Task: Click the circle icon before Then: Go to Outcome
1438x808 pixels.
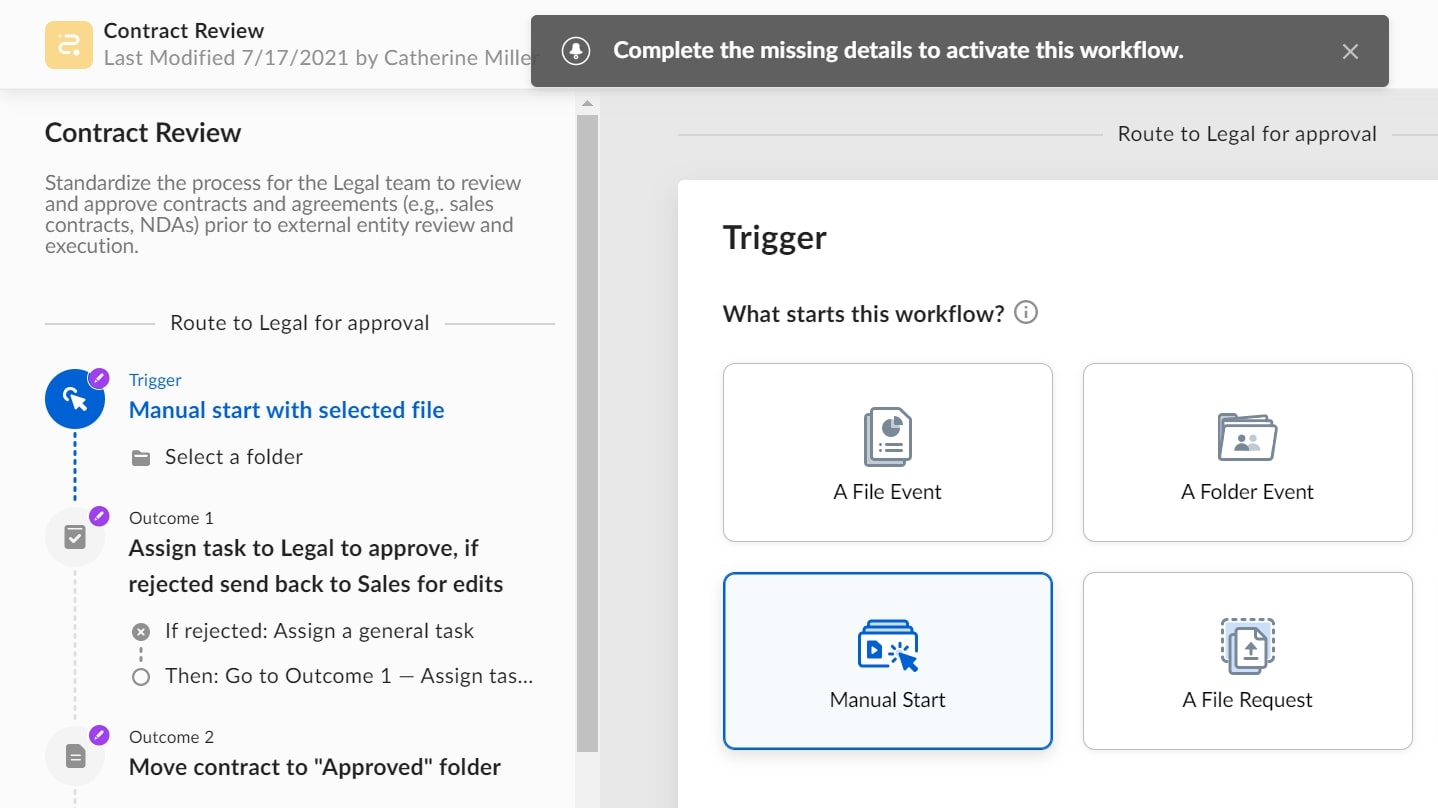Action: coord(141,677)
